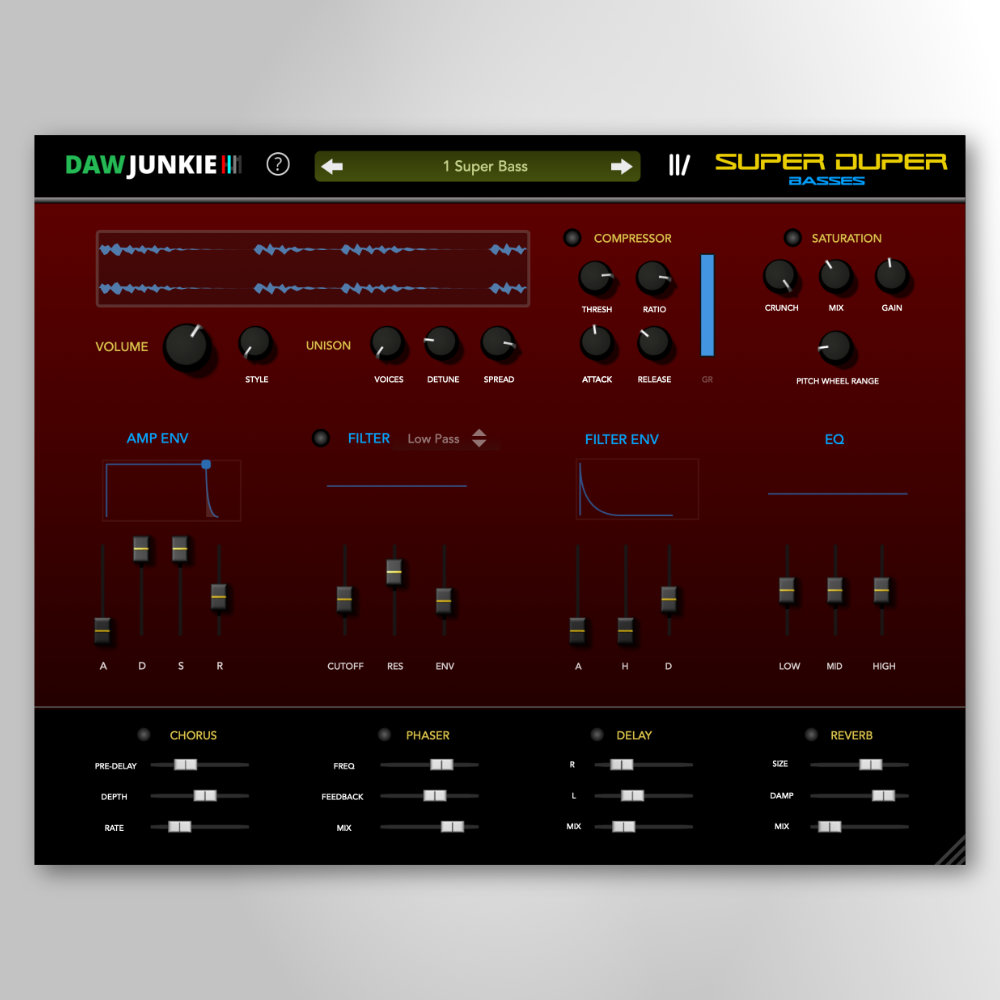Go to previous preset with left arrow

(x=332, y=166)
